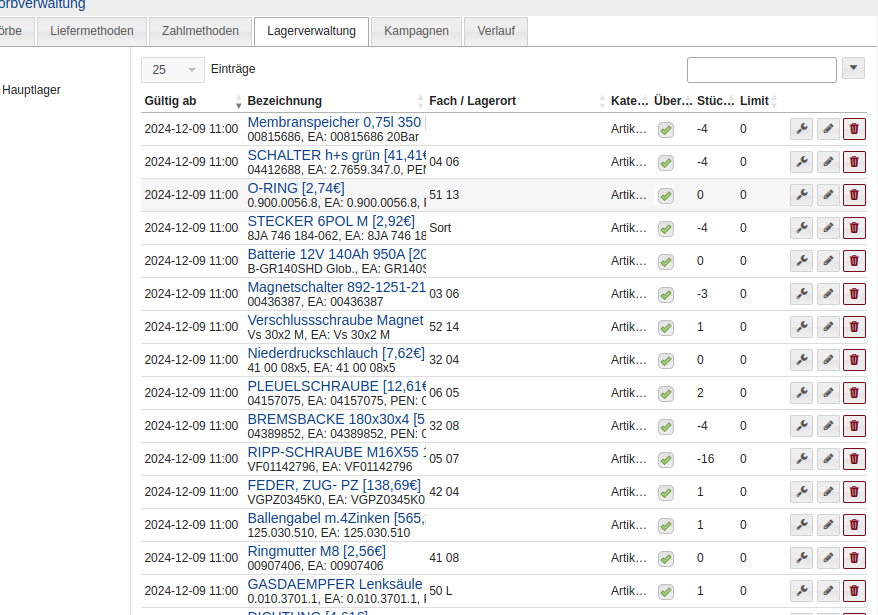Open the Niederdruckschlauch article link
This screenshot has width=878, height=615.
tap(328, 353)
